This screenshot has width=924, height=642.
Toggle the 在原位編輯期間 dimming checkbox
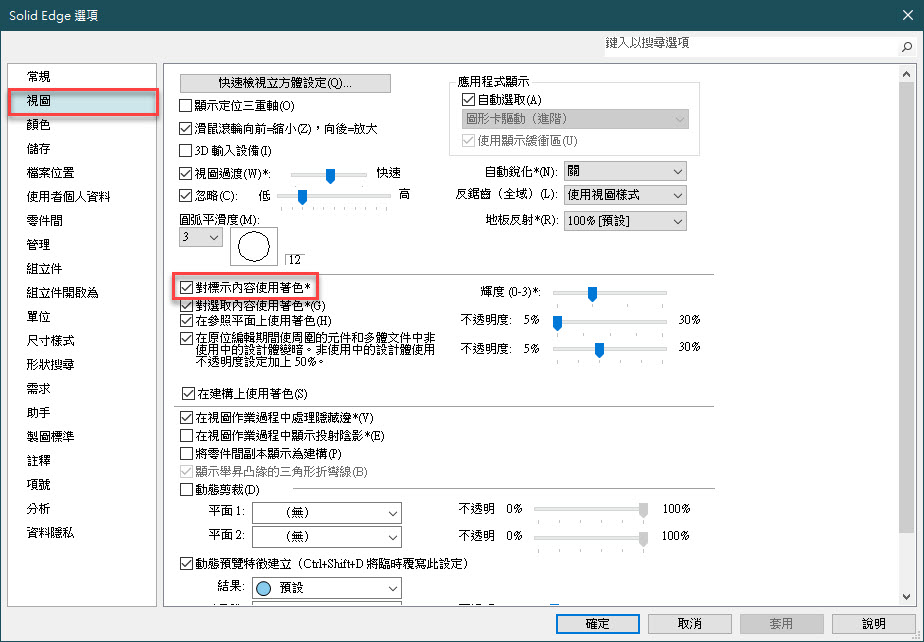pyautogui.click(x=187, y=339)
